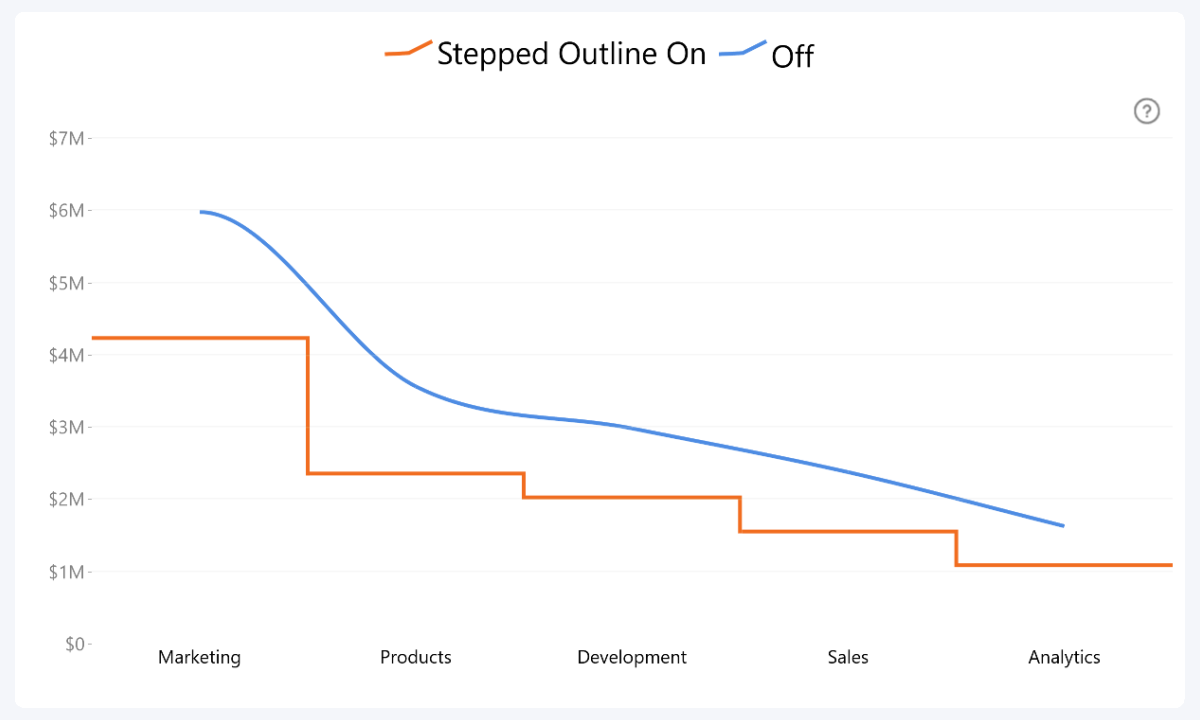
Task: Toggle the Stepped Outline On legend label
Action: pyautogui.click(x=571, y=53)
